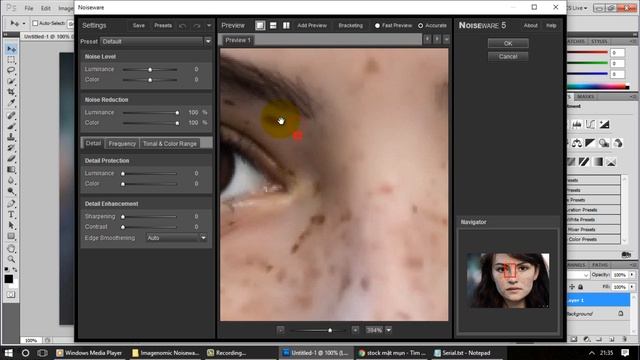Choose single preview layout icon
Viewport: 640px width, 360px height.
click(x=260, y=25)
